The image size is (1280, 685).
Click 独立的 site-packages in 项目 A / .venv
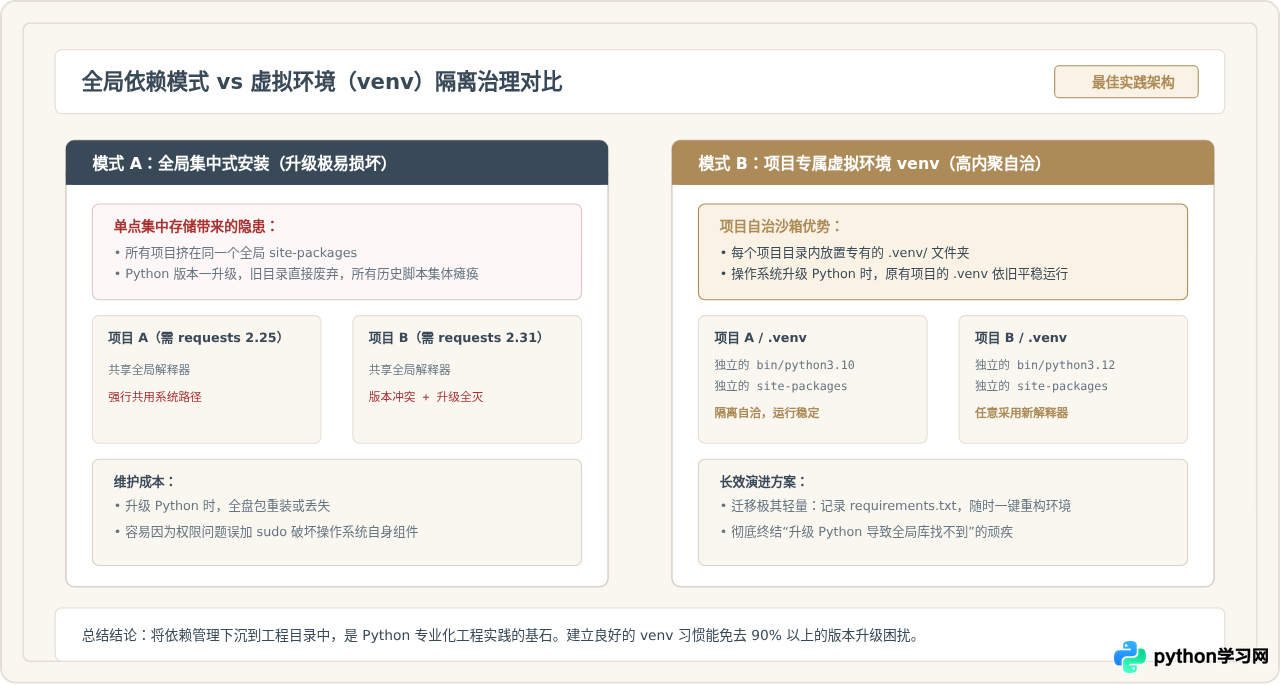[x=781, y=386]
